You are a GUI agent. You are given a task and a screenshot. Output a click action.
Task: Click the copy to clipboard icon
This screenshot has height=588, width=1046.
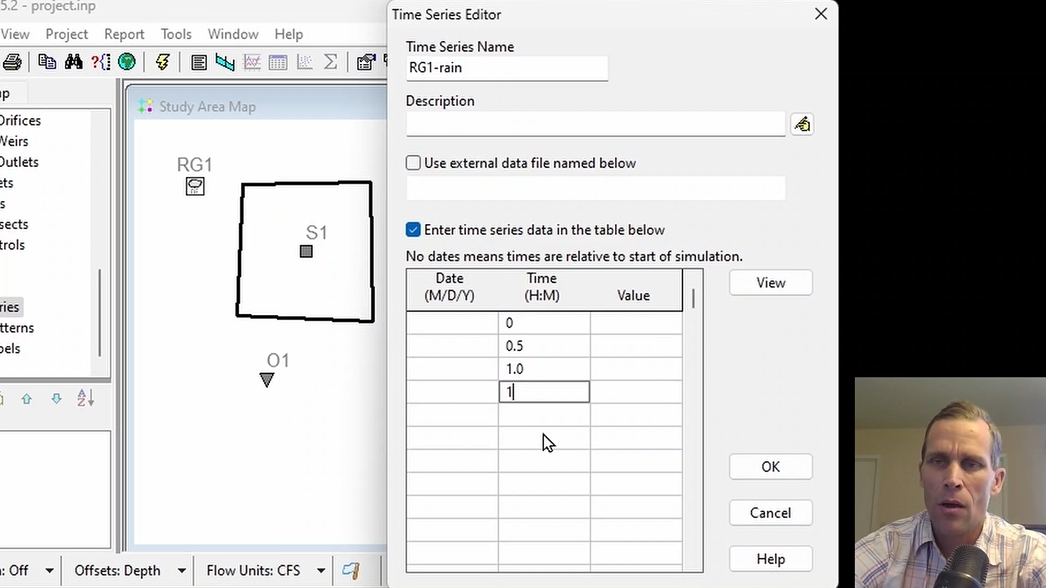47,62
